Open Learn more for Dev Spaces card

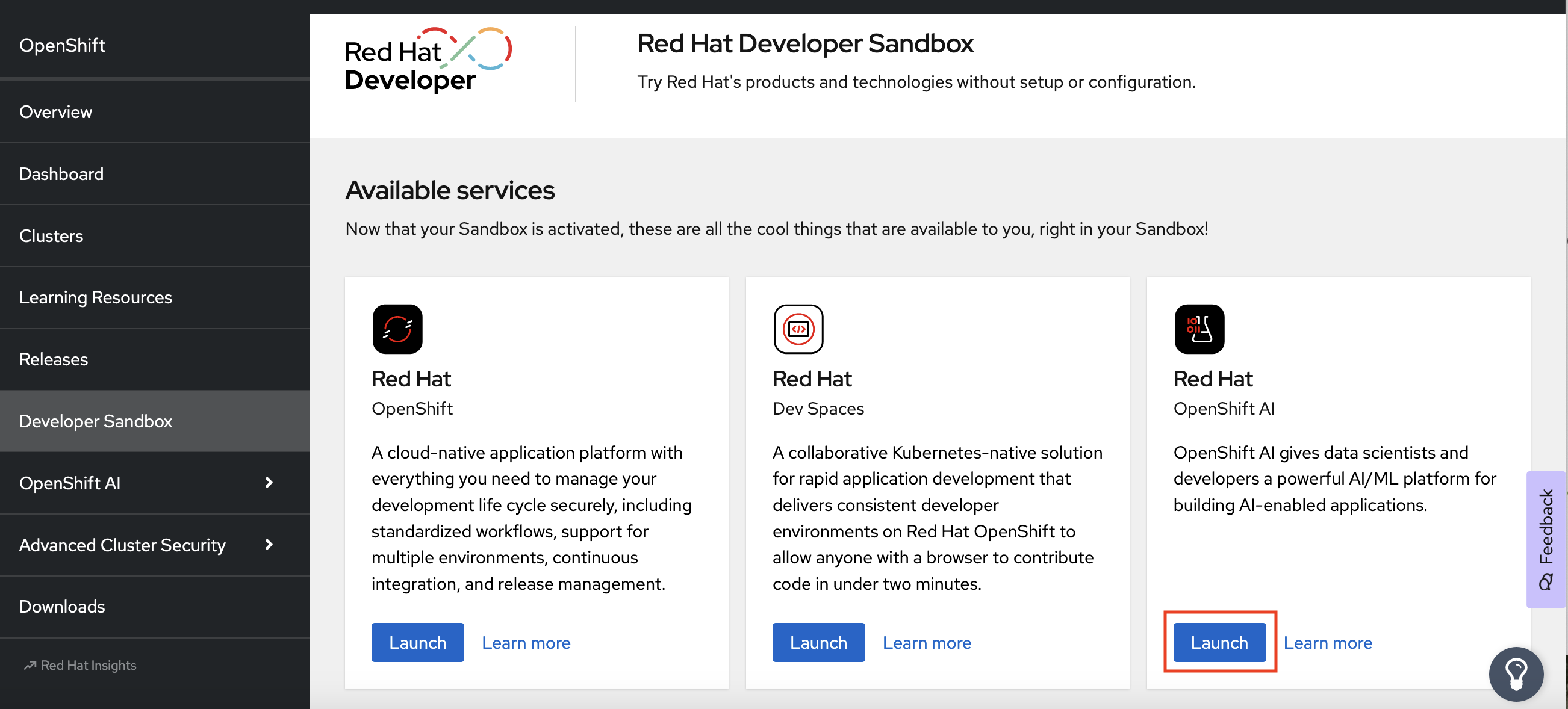[927, 643]
